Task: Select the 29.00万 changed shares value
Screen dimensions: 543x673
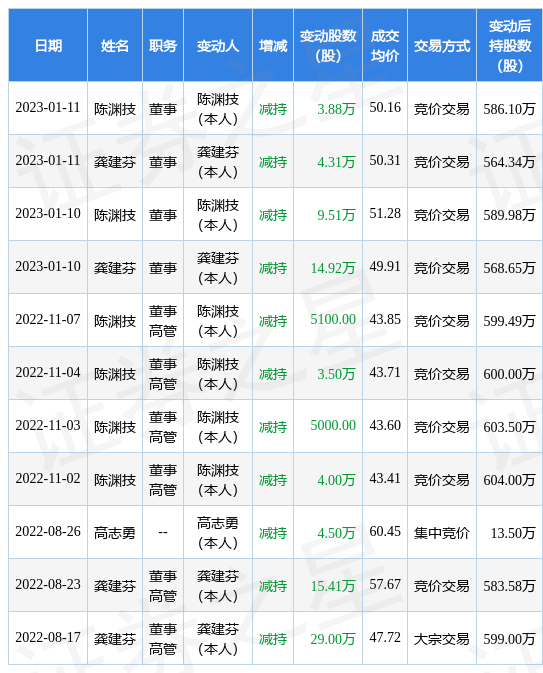Action: pyautogui.click(x=333, y=639)
